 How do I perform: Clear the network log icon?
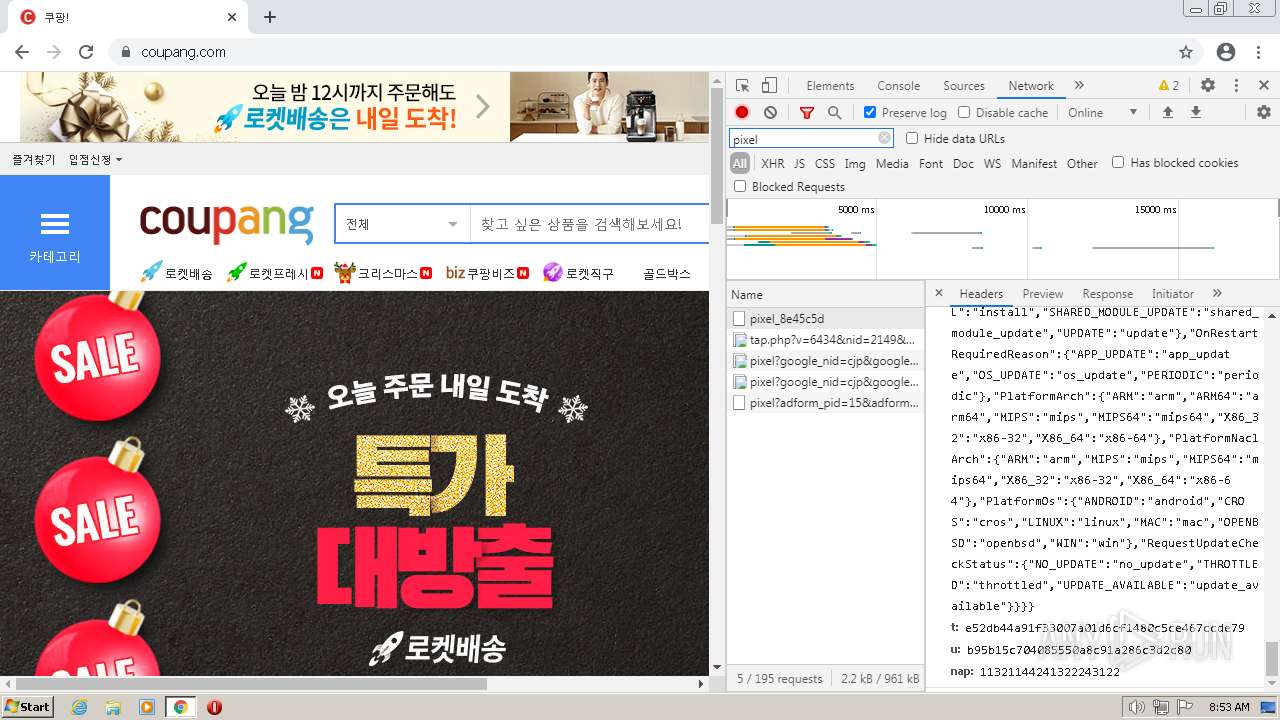(x=770, y=113)
